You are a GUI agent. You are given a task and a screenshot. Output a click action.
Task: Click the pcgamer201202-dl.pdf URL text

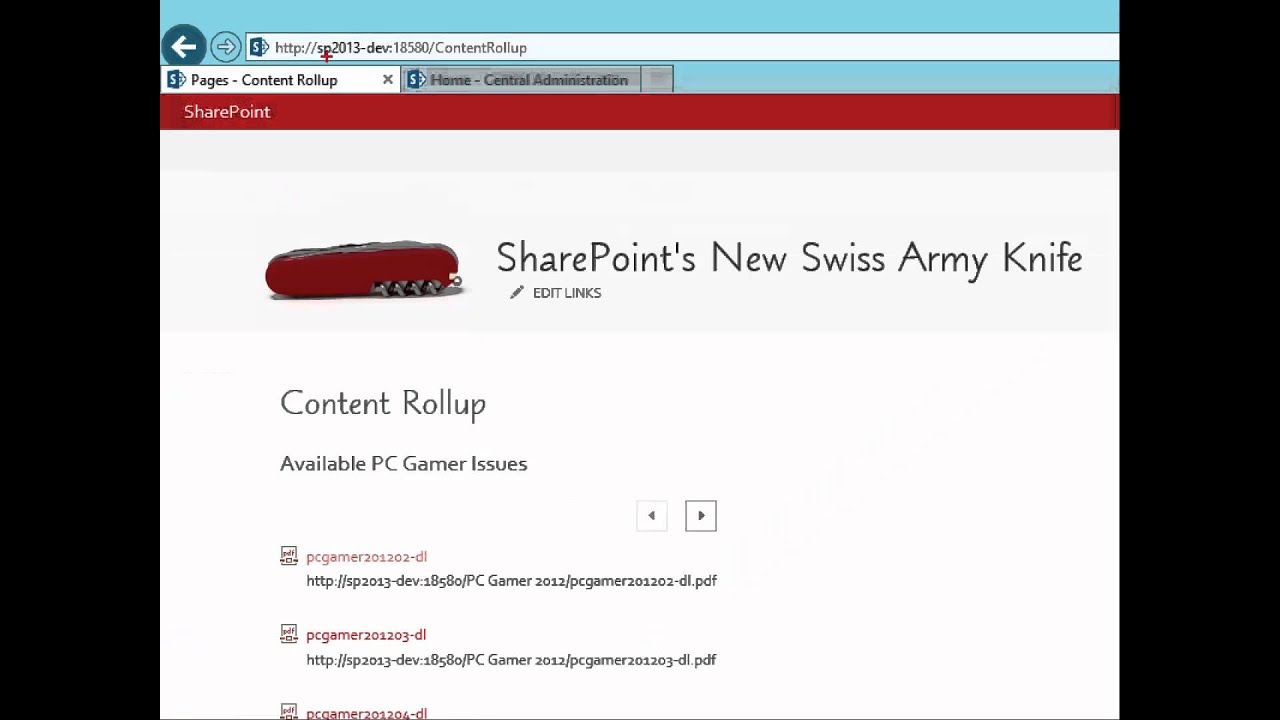[511, 580]
